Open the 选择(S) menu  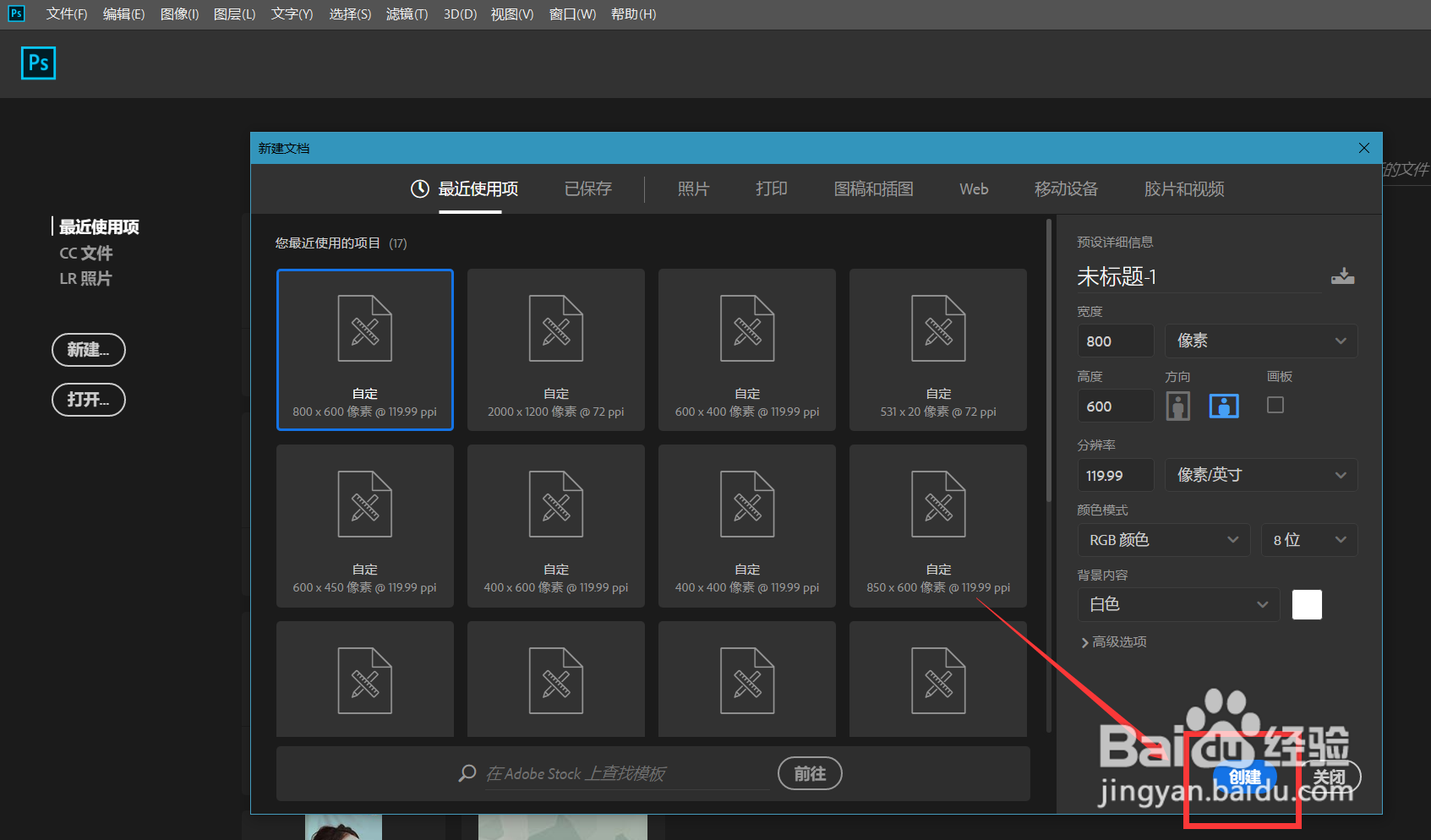click(x=350, y=14)
